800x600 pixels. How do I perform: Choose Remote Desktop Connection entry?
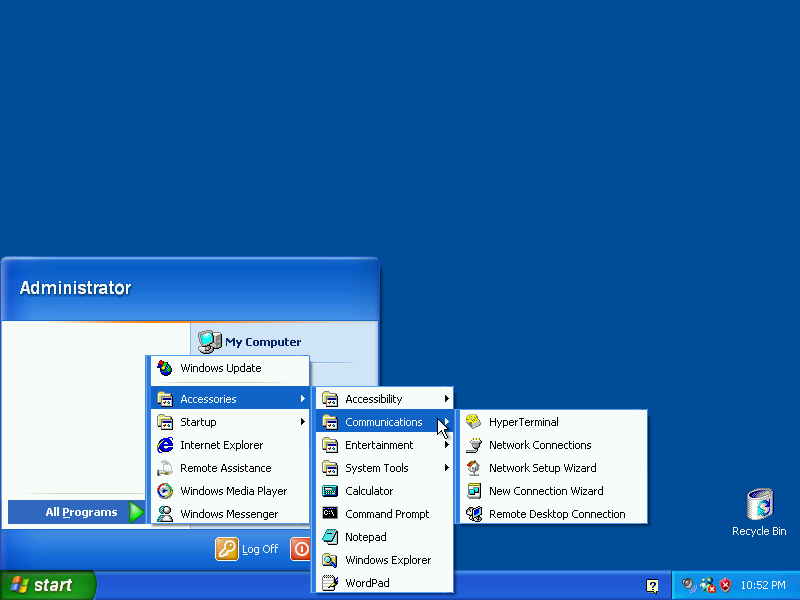554,514
